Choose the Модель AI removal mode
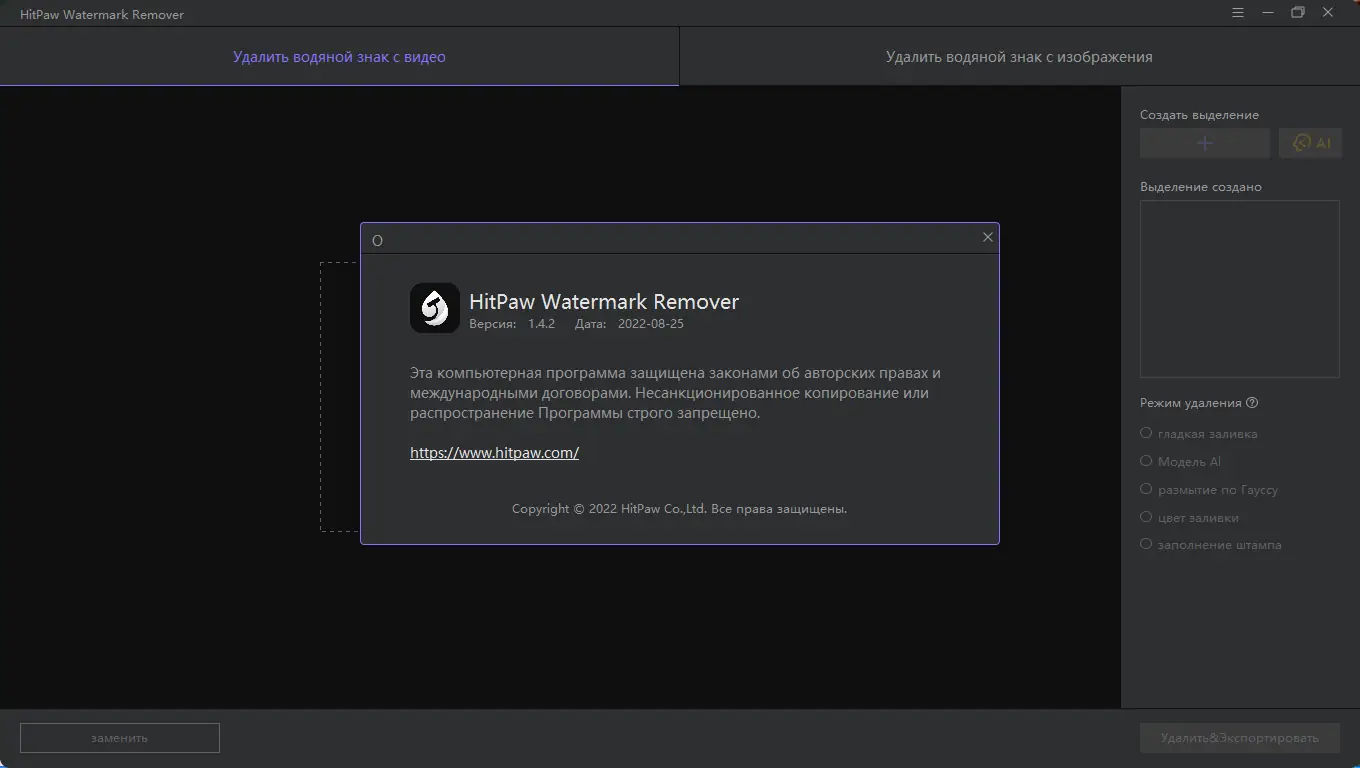 [x=1181, y=462]
